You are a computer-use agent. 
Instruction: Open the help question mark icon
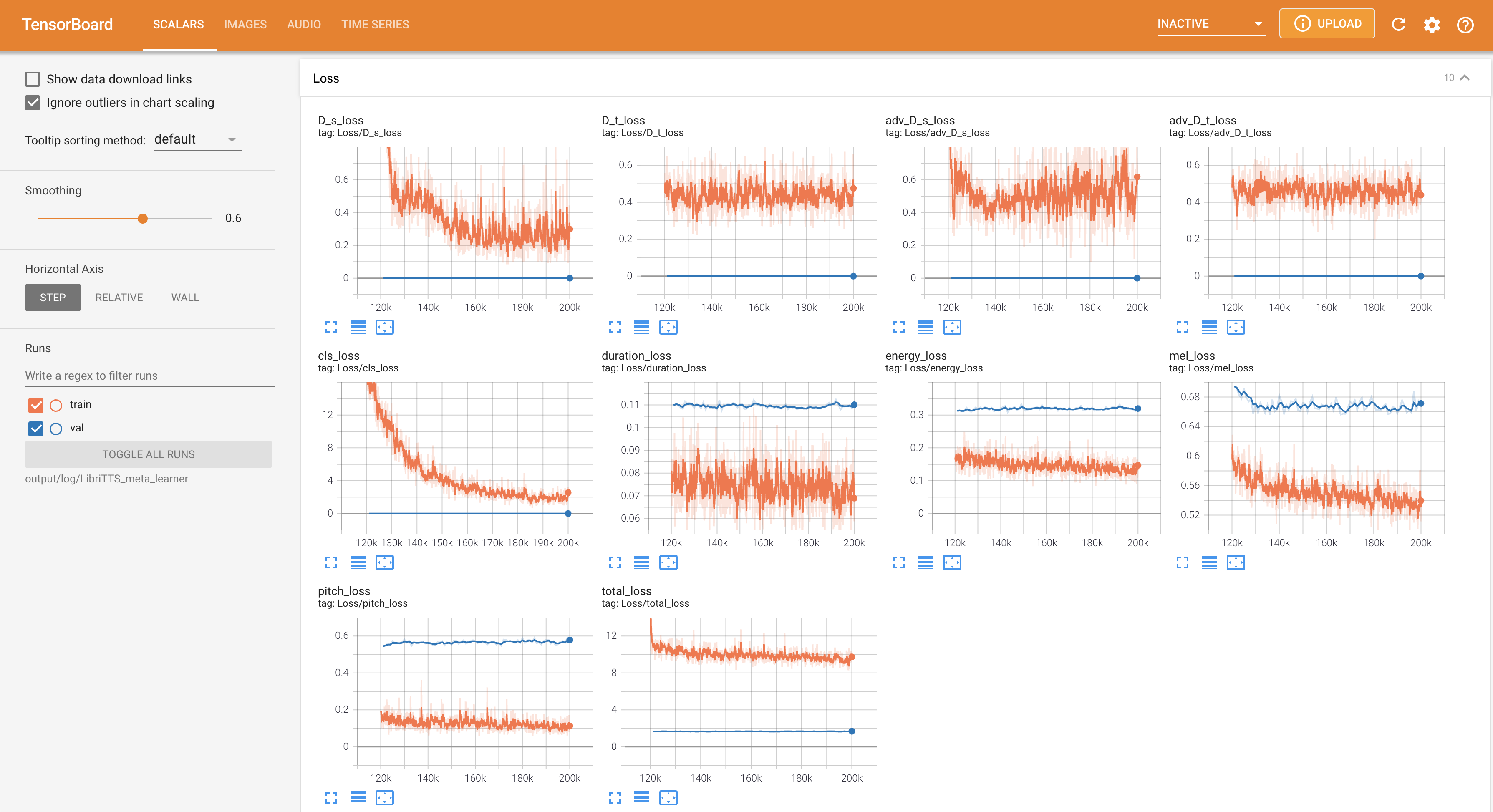tap(1465, 24)
